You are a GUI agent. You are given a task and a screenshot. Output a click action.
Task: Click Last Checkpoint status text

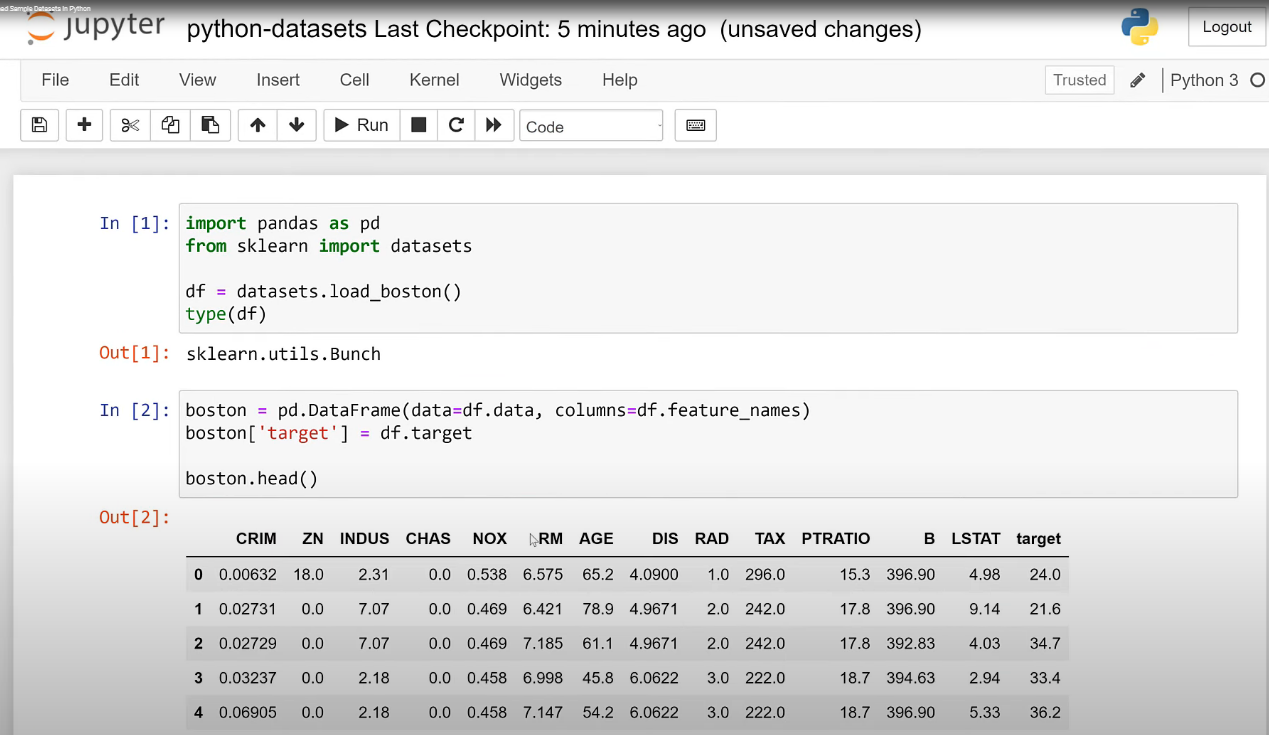540,29
